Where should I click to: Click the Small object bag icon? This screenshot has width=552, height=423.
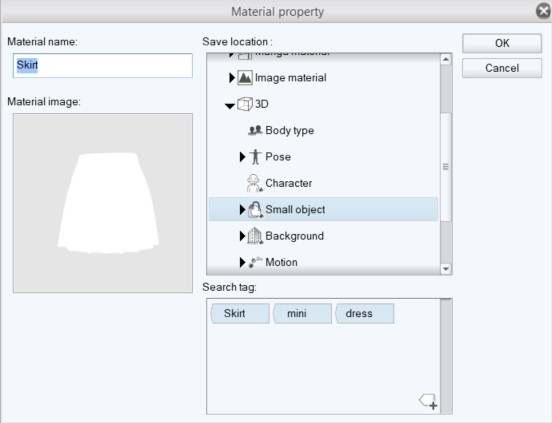coord(255,210)
